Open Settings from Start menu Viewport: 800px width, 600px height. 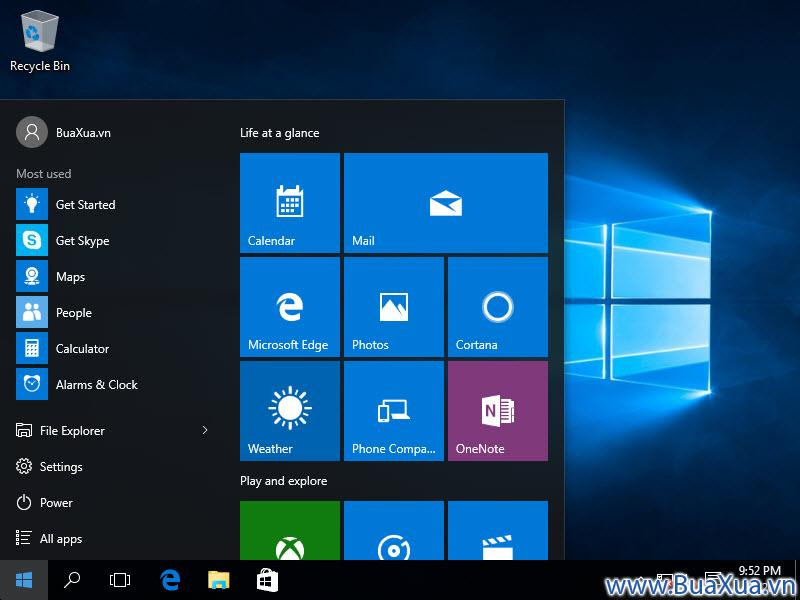click(x=60, y=467)
